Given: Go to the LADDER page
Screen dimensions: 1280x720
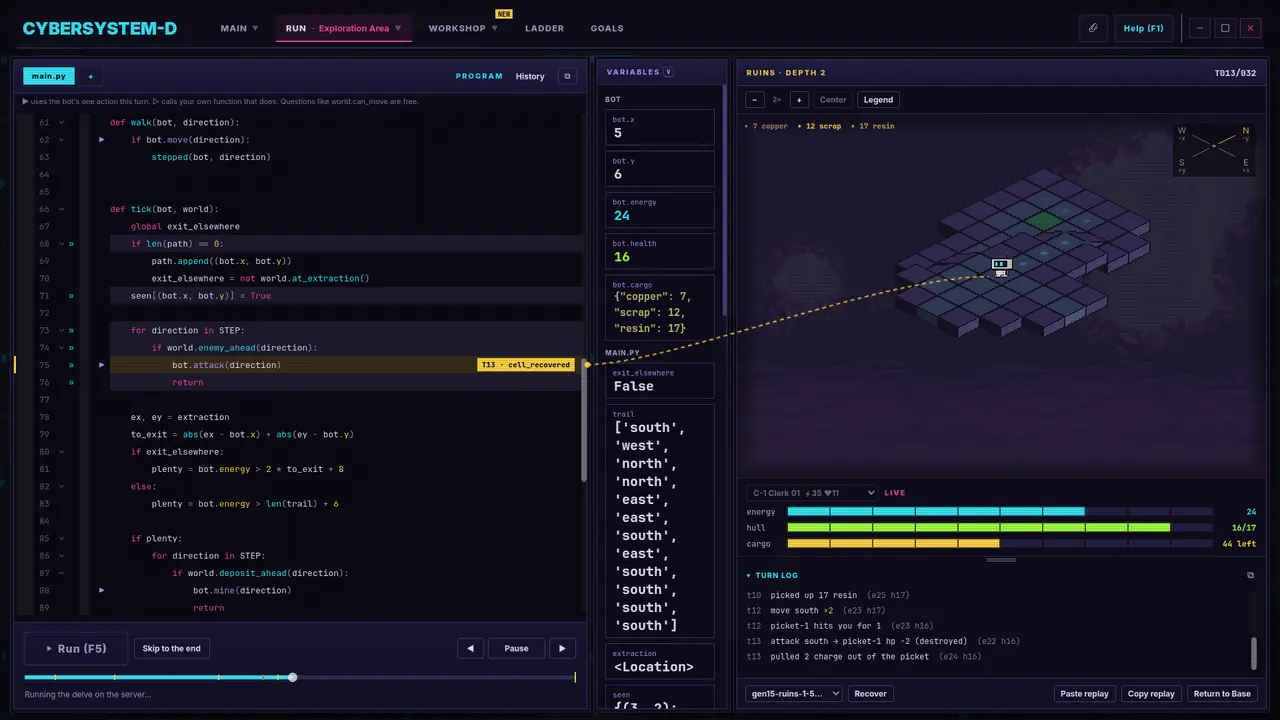Looking at the screenshot, I should click(x=544, y=28).
